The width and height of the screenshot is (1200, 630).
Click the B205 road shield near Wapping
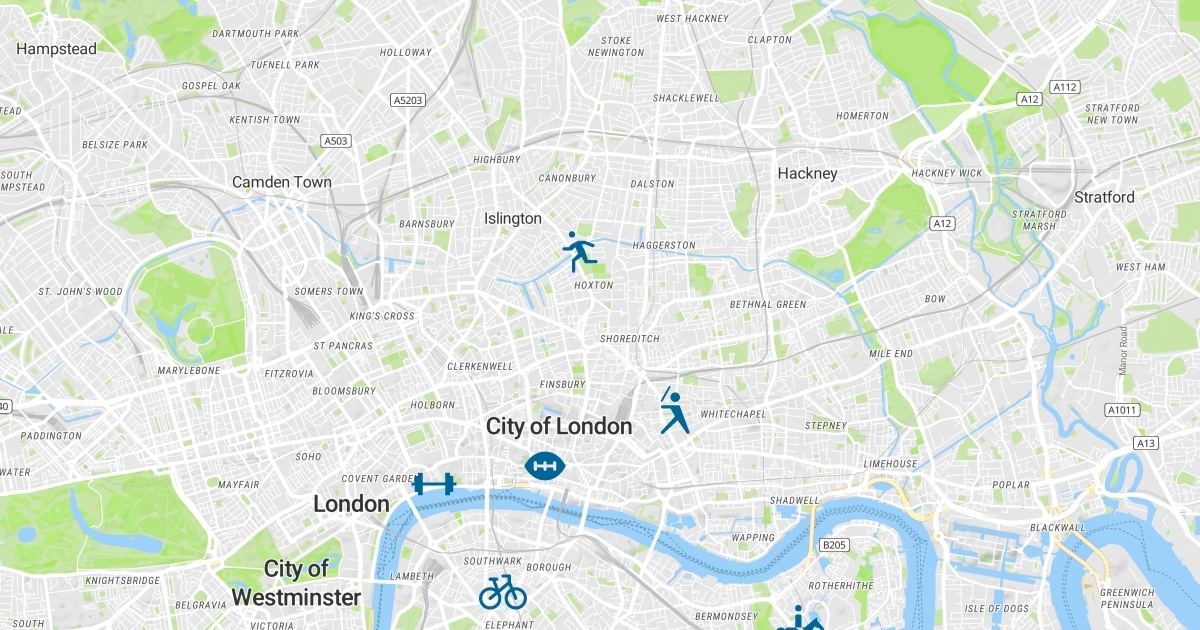point(833,545)
